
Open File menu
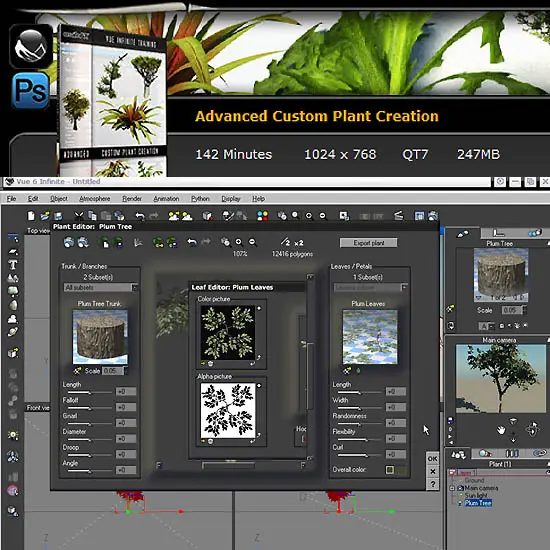pyautogui.click(x=11, y=199)
